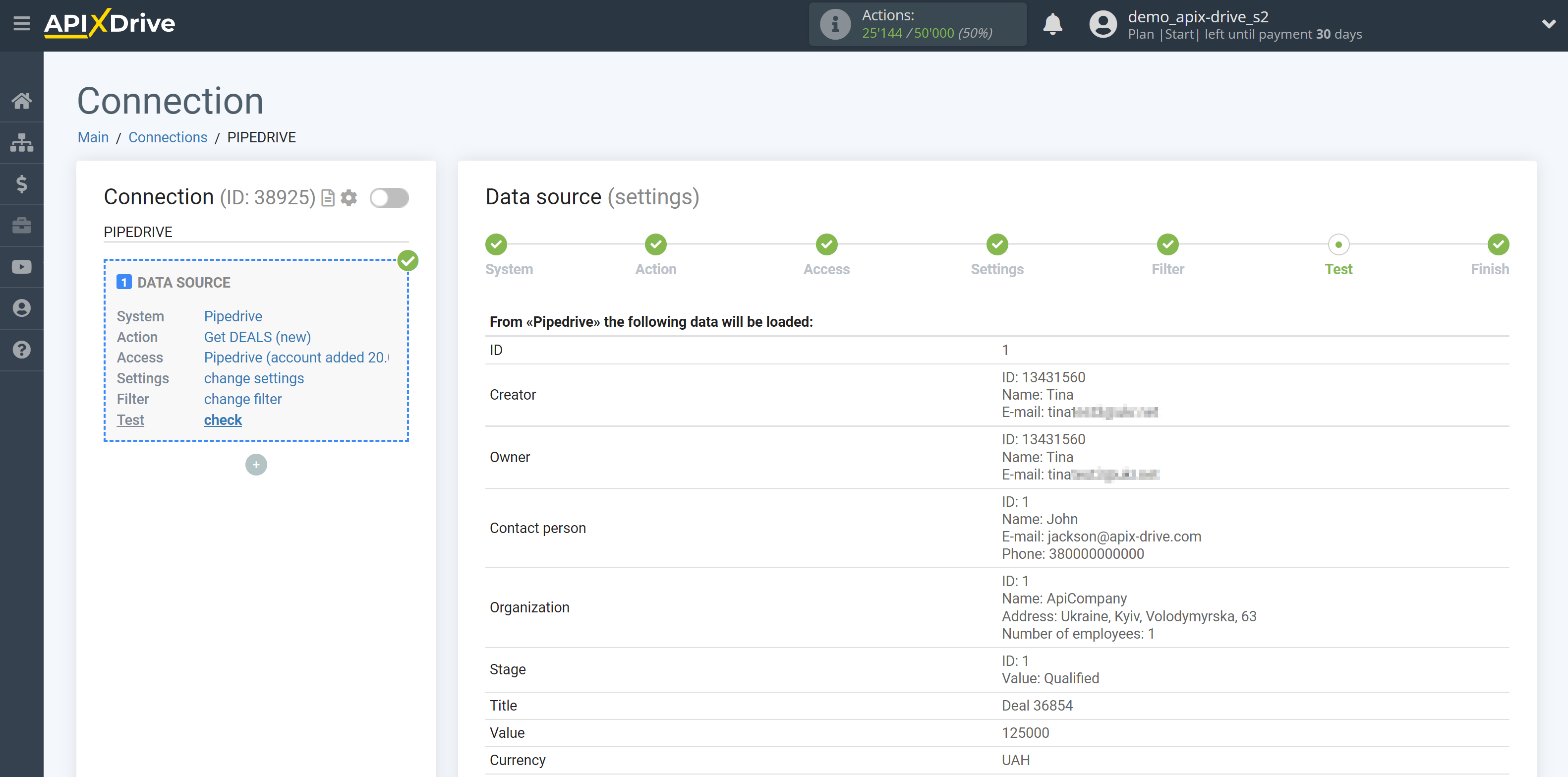Click the connections/diagram sidebar icon
This screenshot has width=1568, height=777.
click(22, 142)
